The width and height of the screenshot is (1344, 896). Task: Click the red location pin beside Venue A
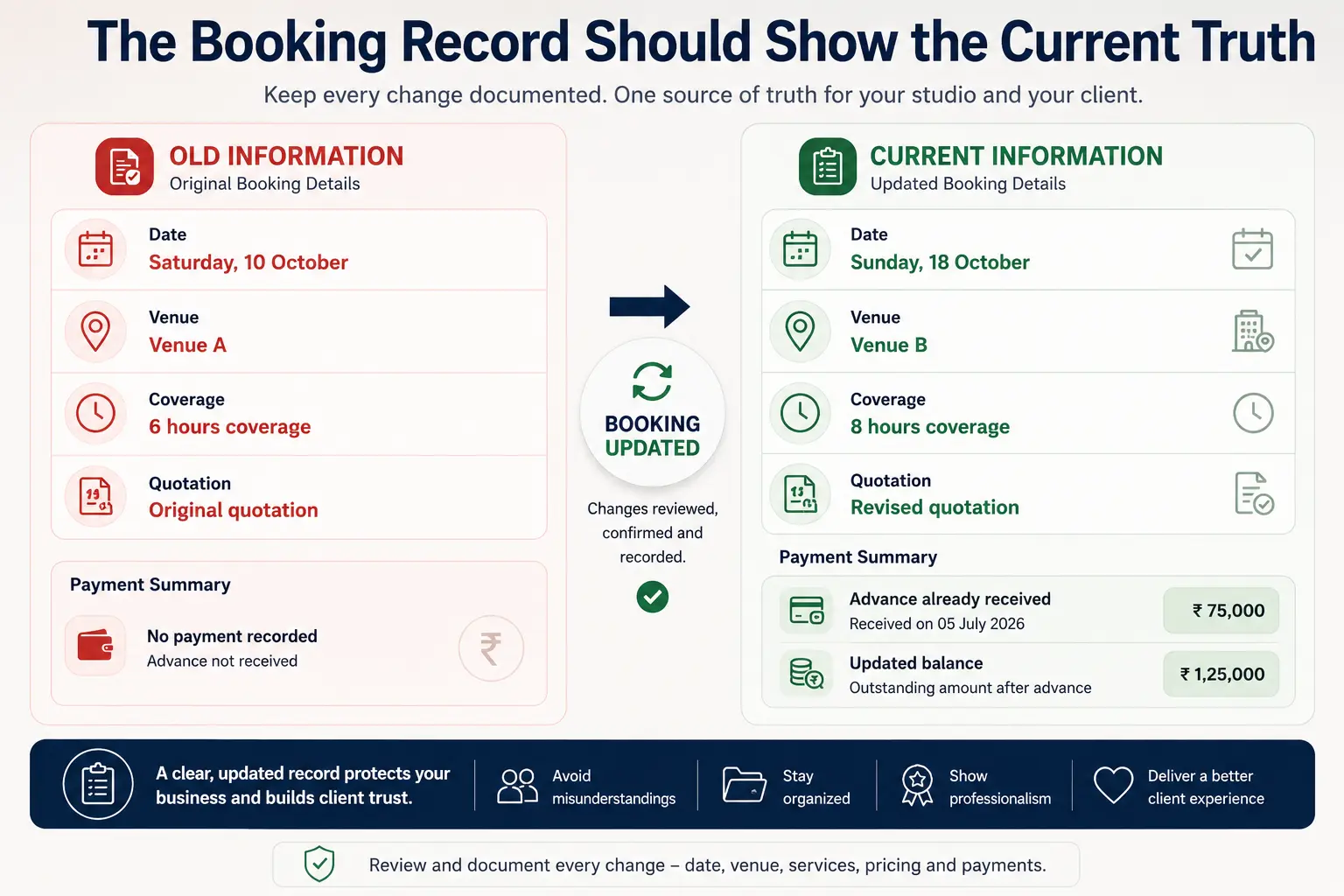click(95, 332)
